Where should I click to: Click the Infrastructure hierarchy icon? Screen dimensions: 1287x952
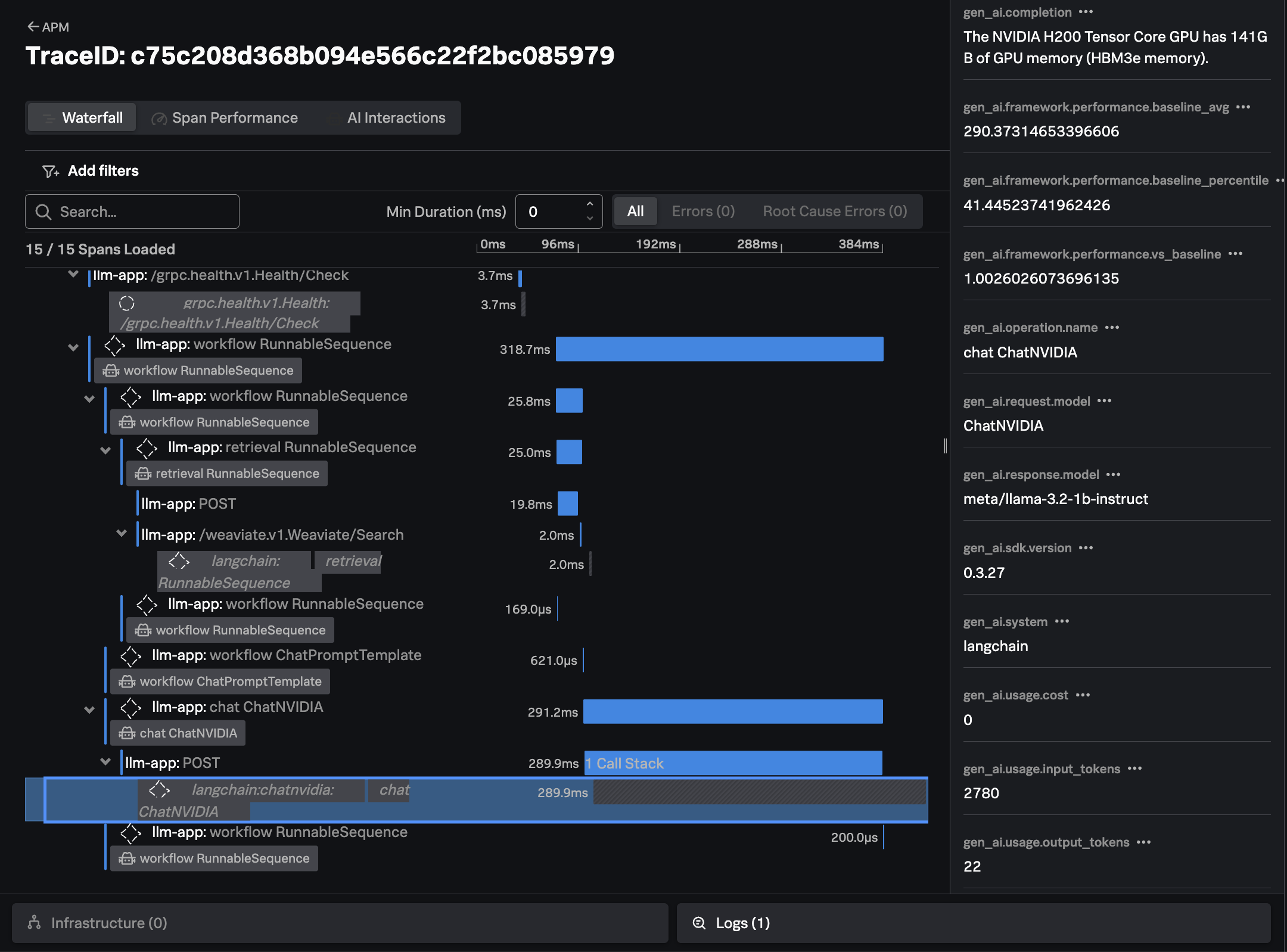pyautogui.click(x=35, y=923)
